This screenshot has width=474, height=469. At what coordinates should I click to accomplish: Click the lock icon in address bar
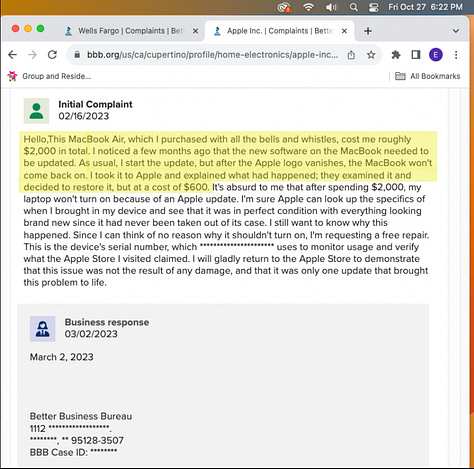77,55
